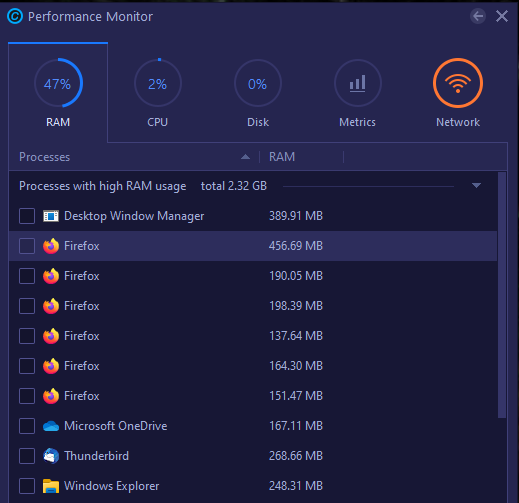Select the Microsoft OneDrive checkbox
This screenshot has height=503, width=519.
coord(27,426)
